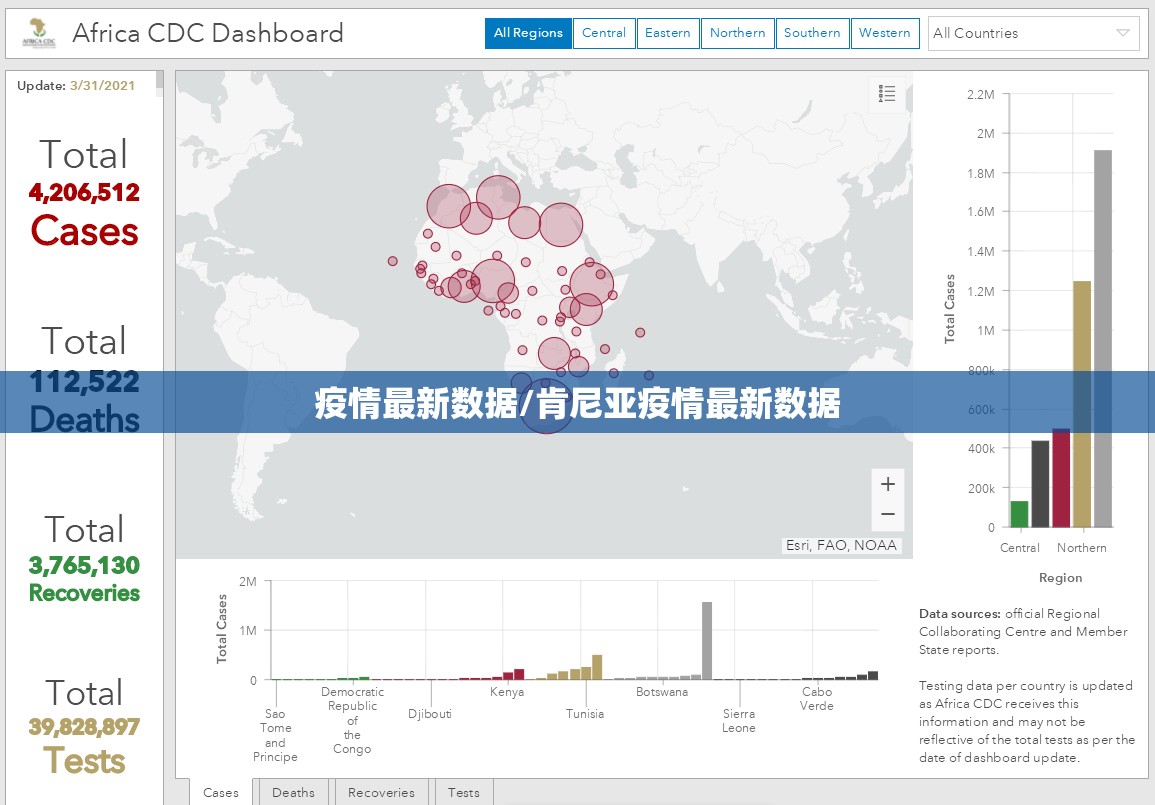Switch to the Deaths tab
The image size is (1155, 805).
[293, 792]
